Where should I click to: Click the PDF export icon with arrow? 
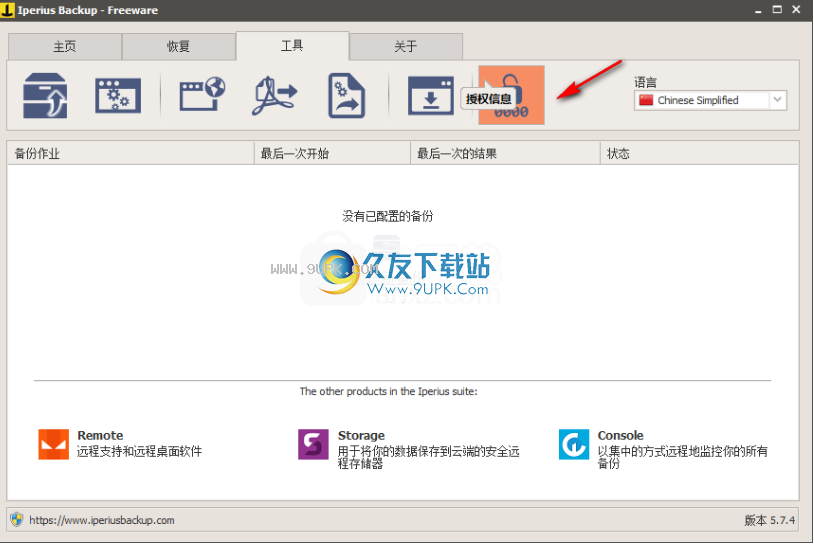[275, 96]
